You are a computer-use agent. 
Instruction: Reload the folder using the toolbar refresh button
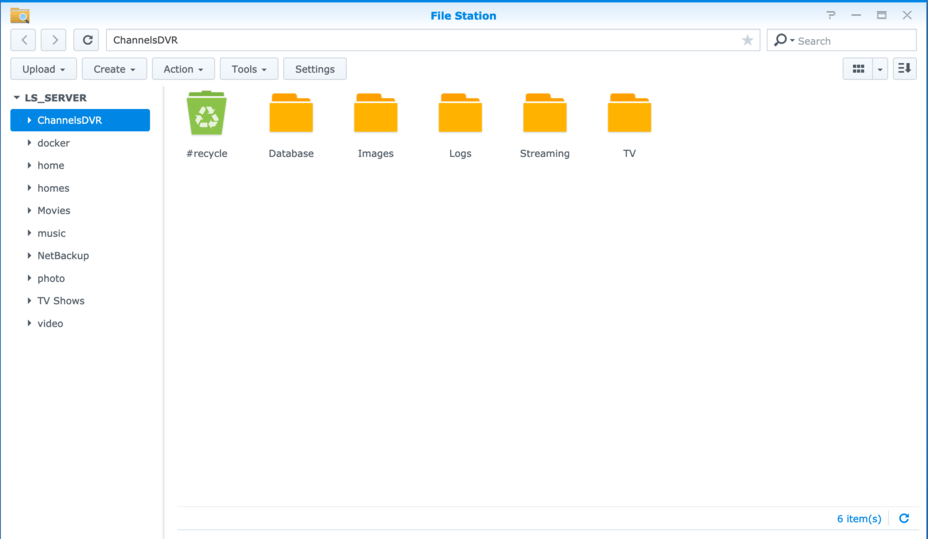click(86, 40)
